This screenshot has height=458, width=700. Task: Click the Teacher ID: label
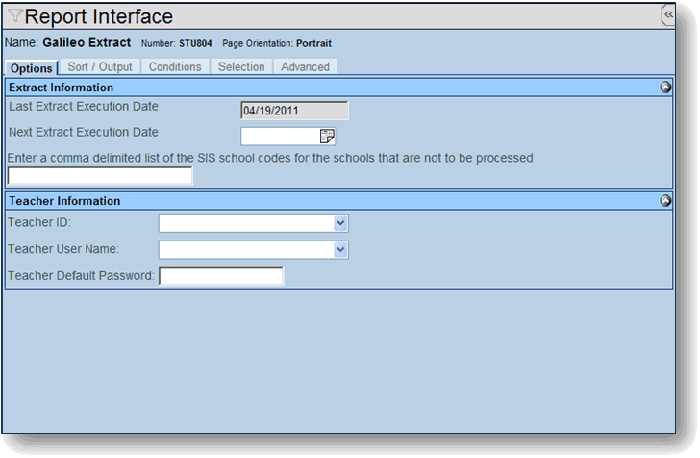39,222
